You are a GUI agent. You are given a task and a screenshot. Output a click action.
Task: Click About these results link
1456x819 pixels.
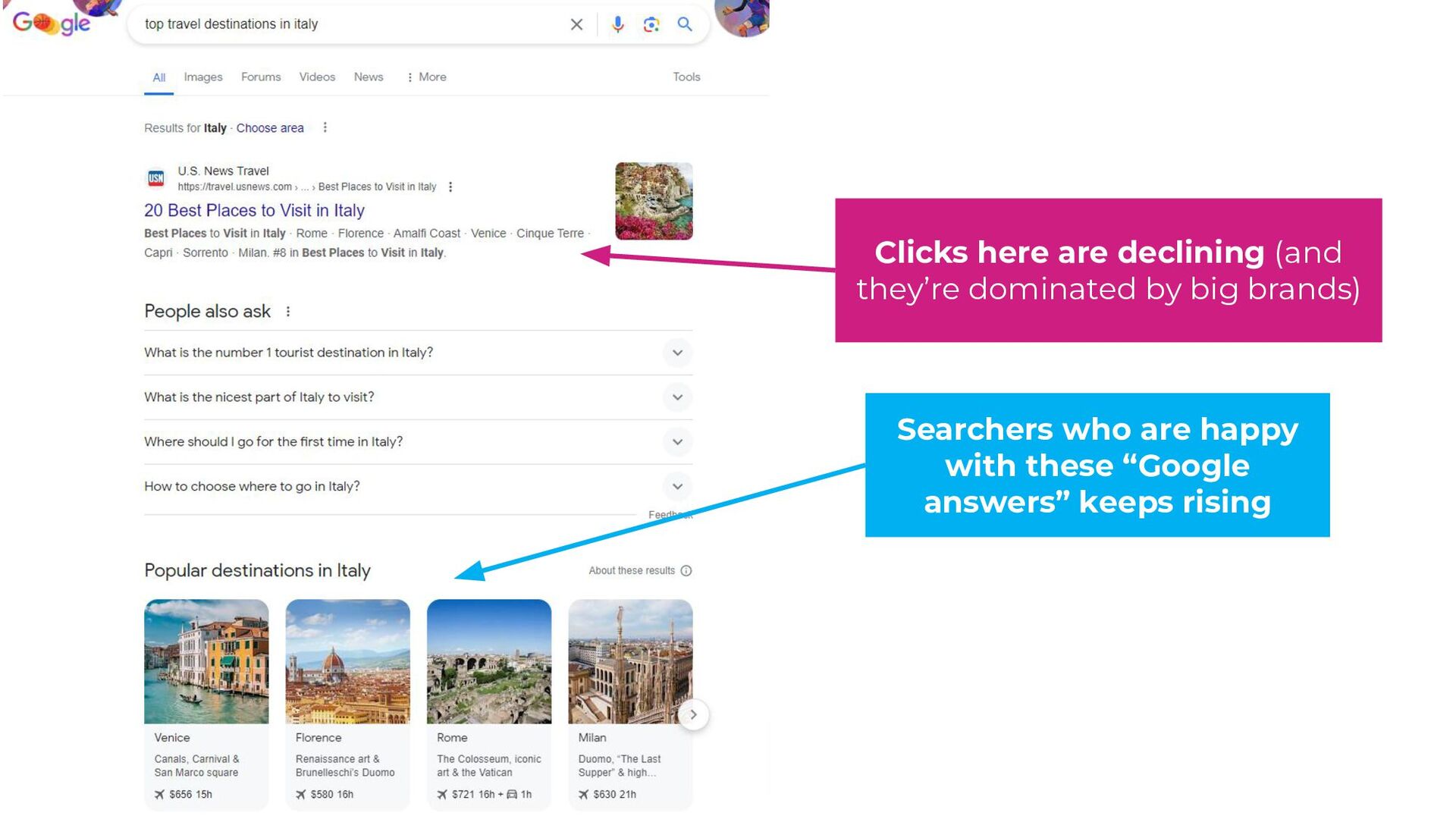click(x=632, y=571)
